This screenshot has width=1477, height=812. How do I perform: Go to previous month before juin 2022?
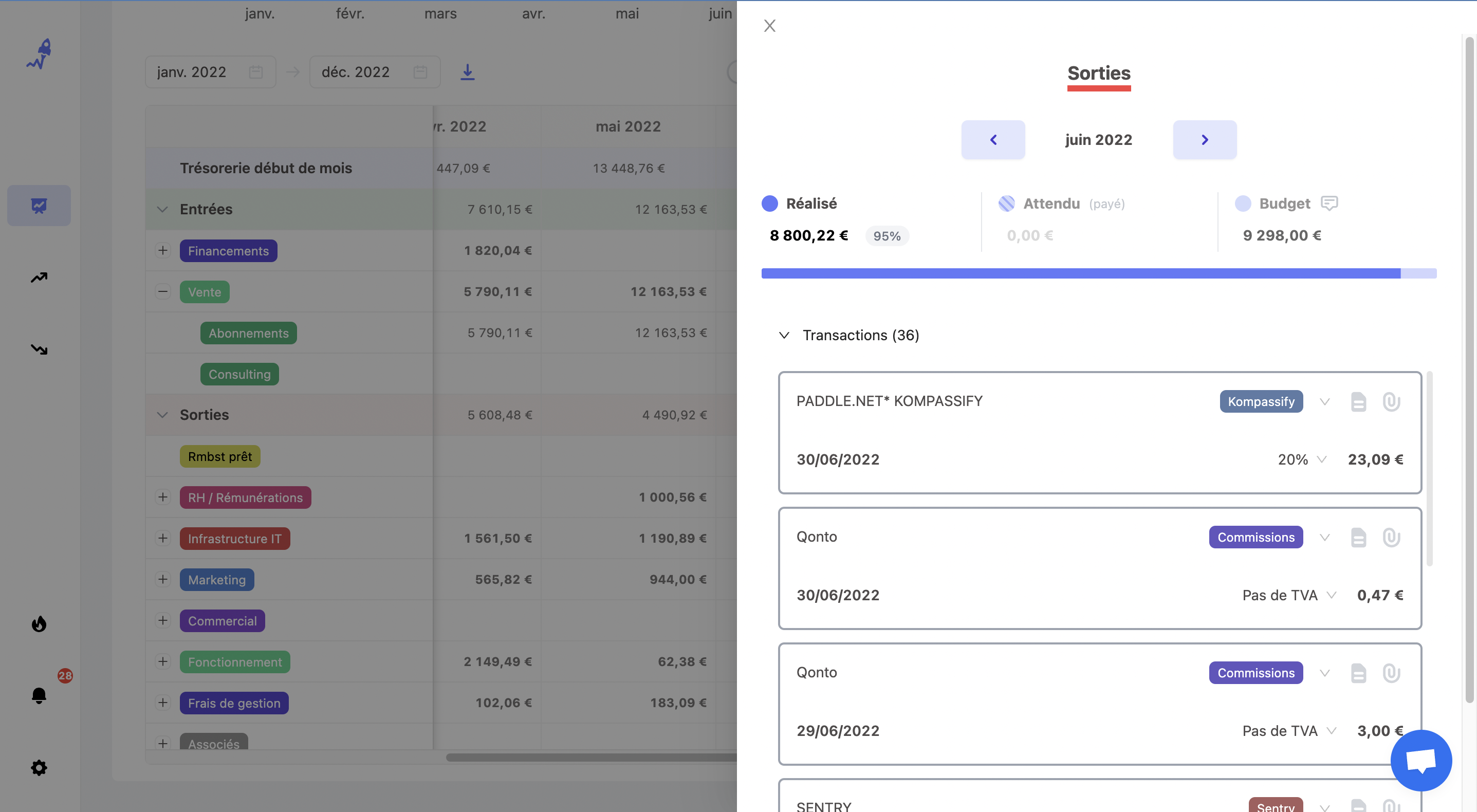click(x=993, y=140)
